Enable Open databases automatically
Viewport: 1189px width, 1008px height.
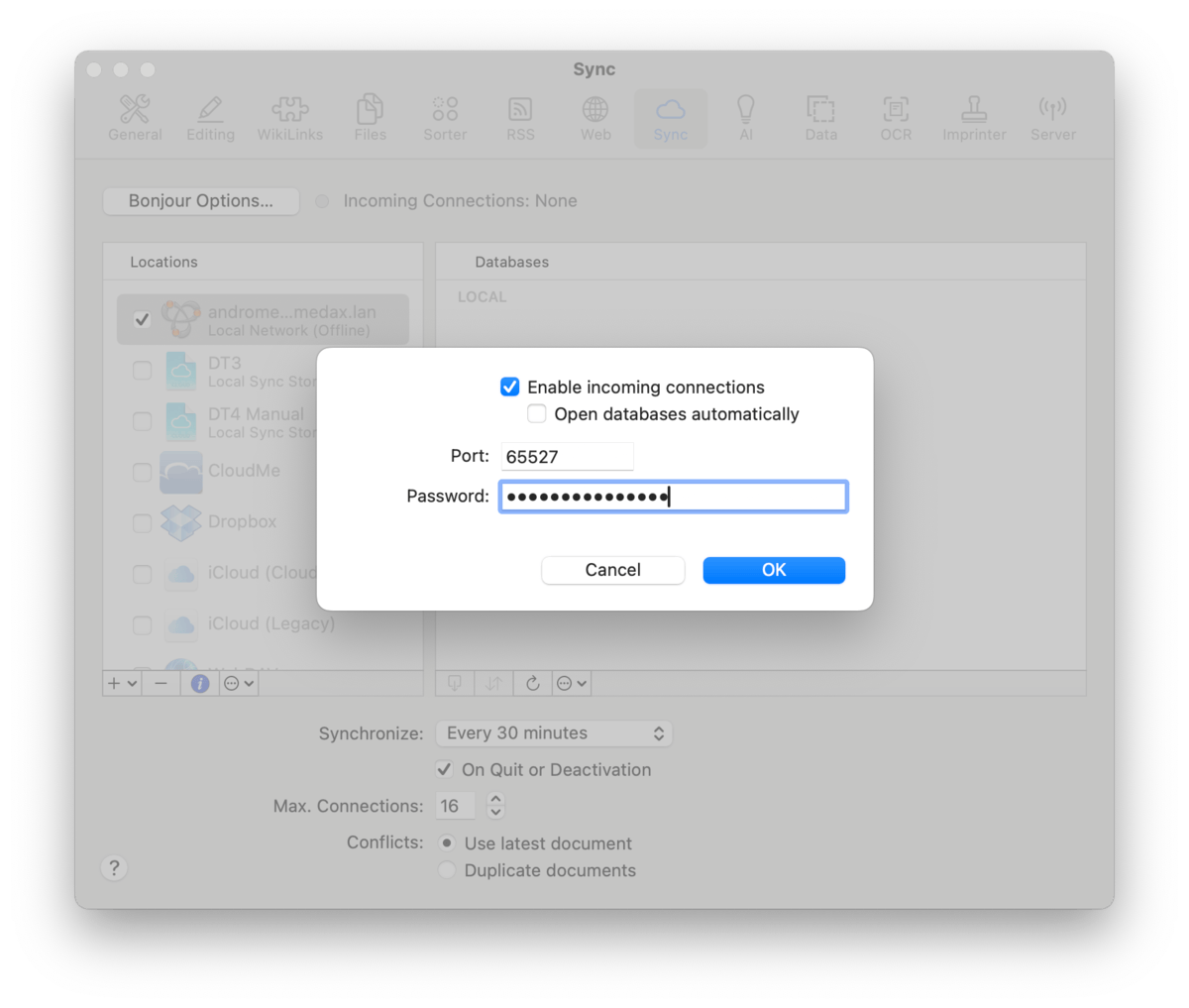tap(537, 413)
